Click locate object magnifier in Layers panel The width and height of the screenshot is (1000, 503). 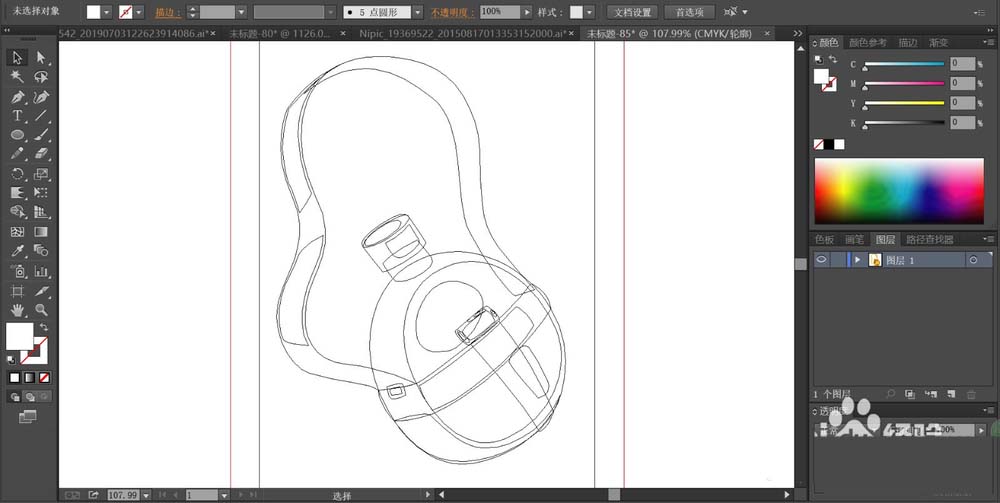click(891, 395)
